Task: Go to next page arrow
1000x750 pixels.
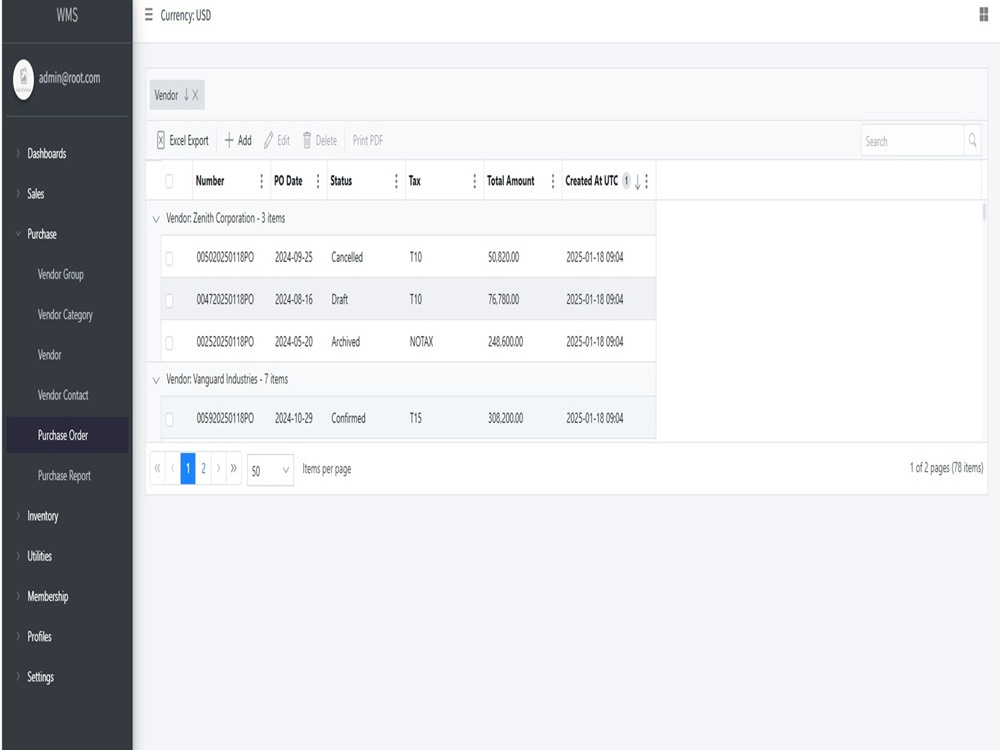Action: (218, 469)
